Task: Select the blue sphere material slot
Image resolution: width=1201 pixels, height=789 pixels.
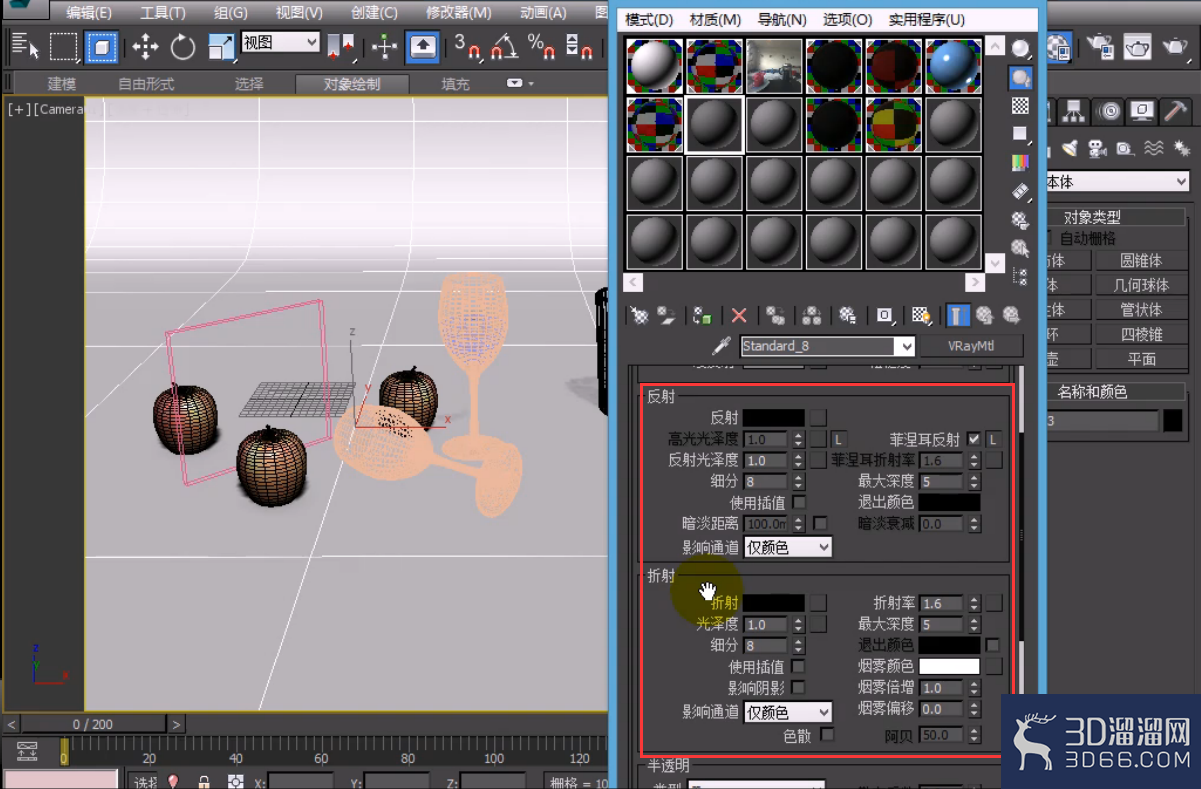Action: pos(953,66)
